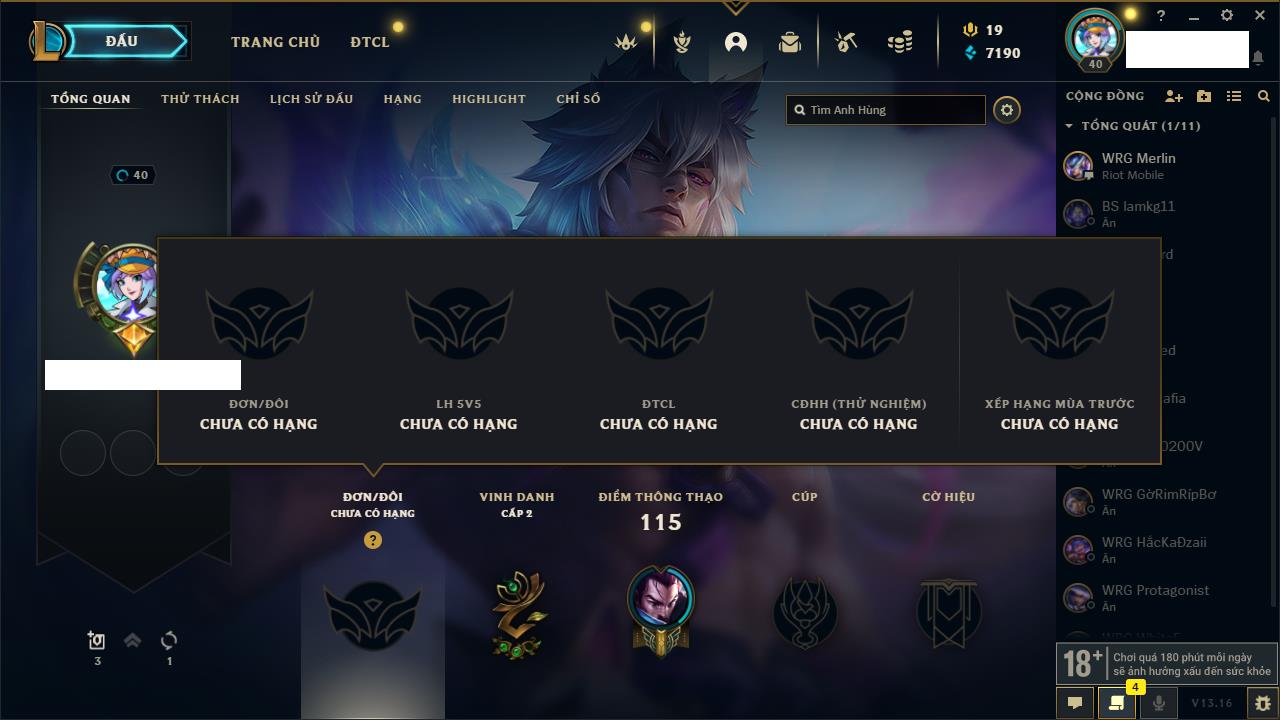Click the notification bell icon
This screenshot has height=720, width=1280.
tap(1257, 59)
